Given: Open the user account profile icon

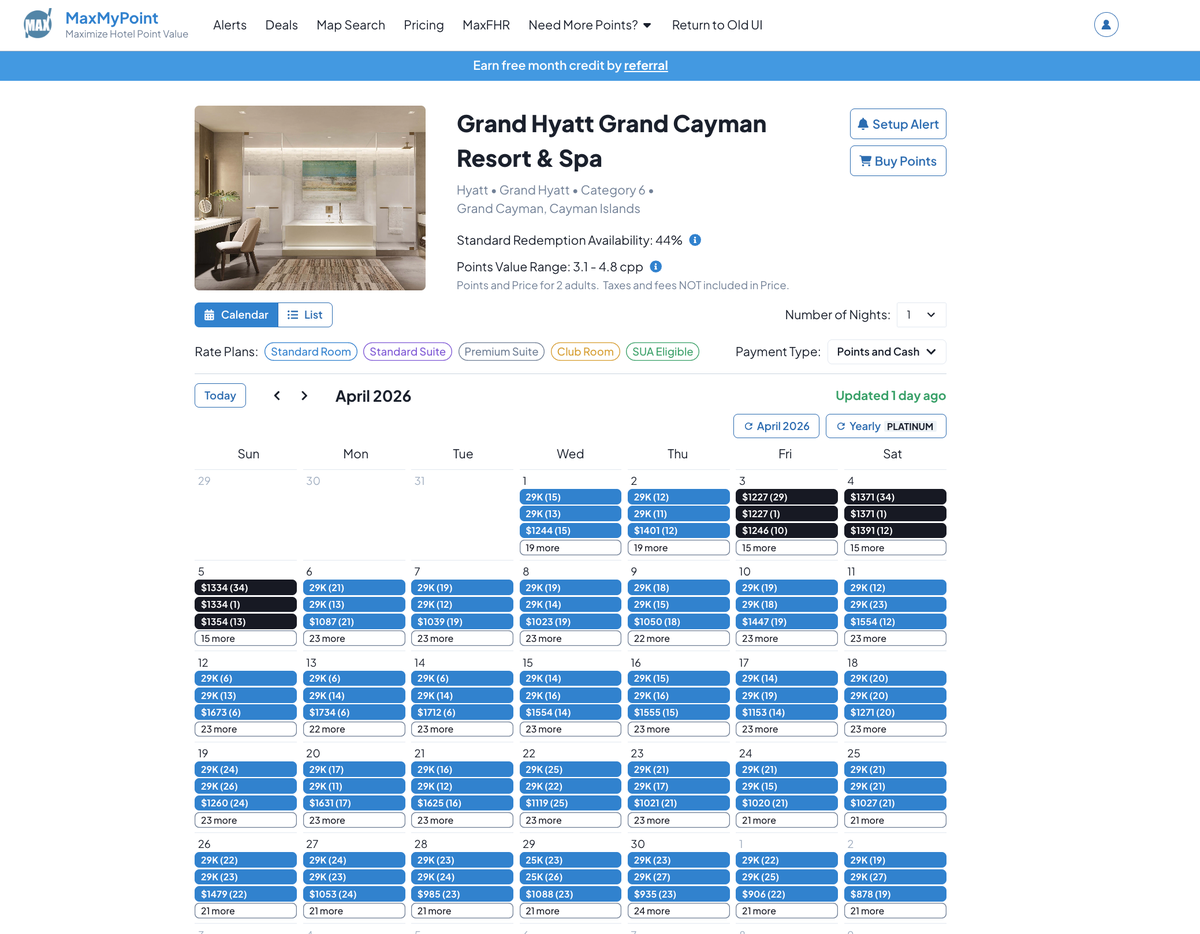Looking at the screenshot, I should pos(1106,25).
